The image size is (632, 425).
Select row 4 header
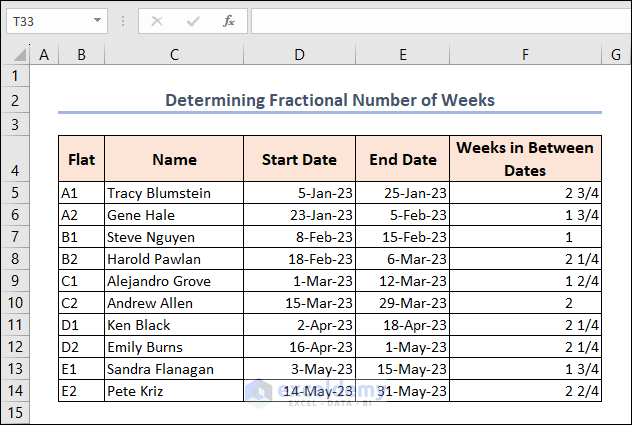pyautogui.click(x=15, y=158)
